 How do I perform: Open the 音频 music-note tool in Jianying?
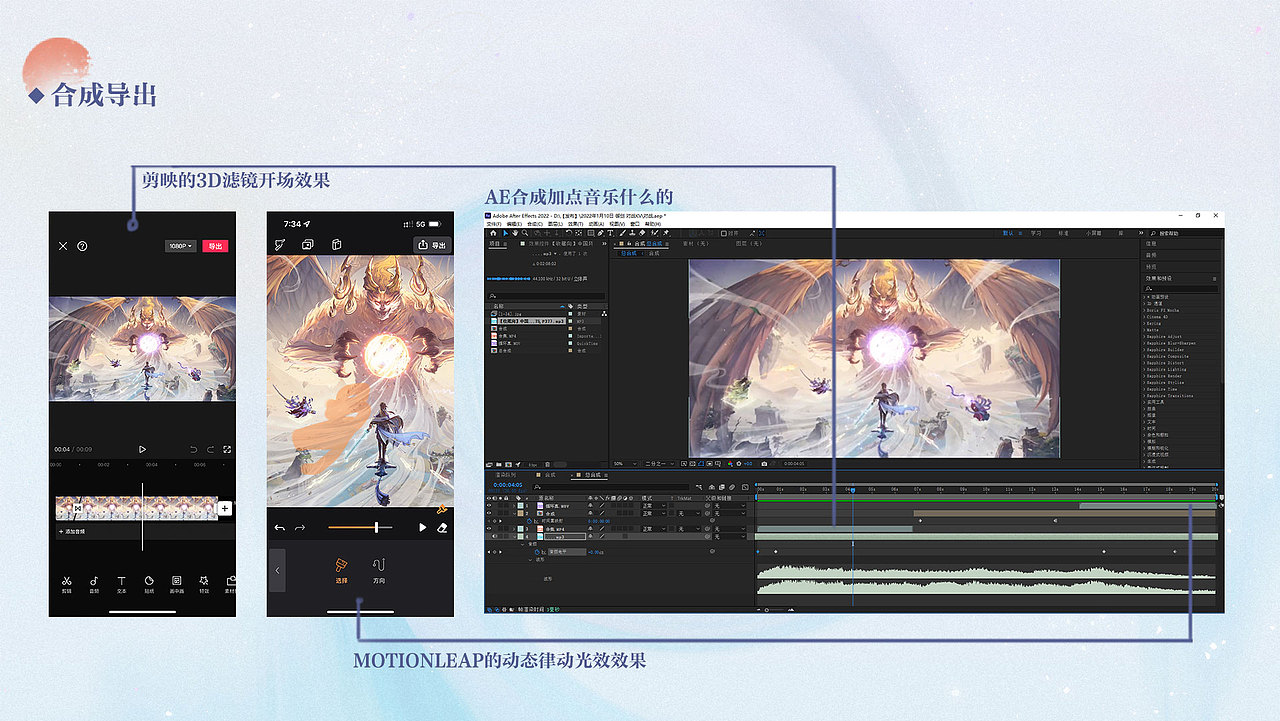coord(94,583)
